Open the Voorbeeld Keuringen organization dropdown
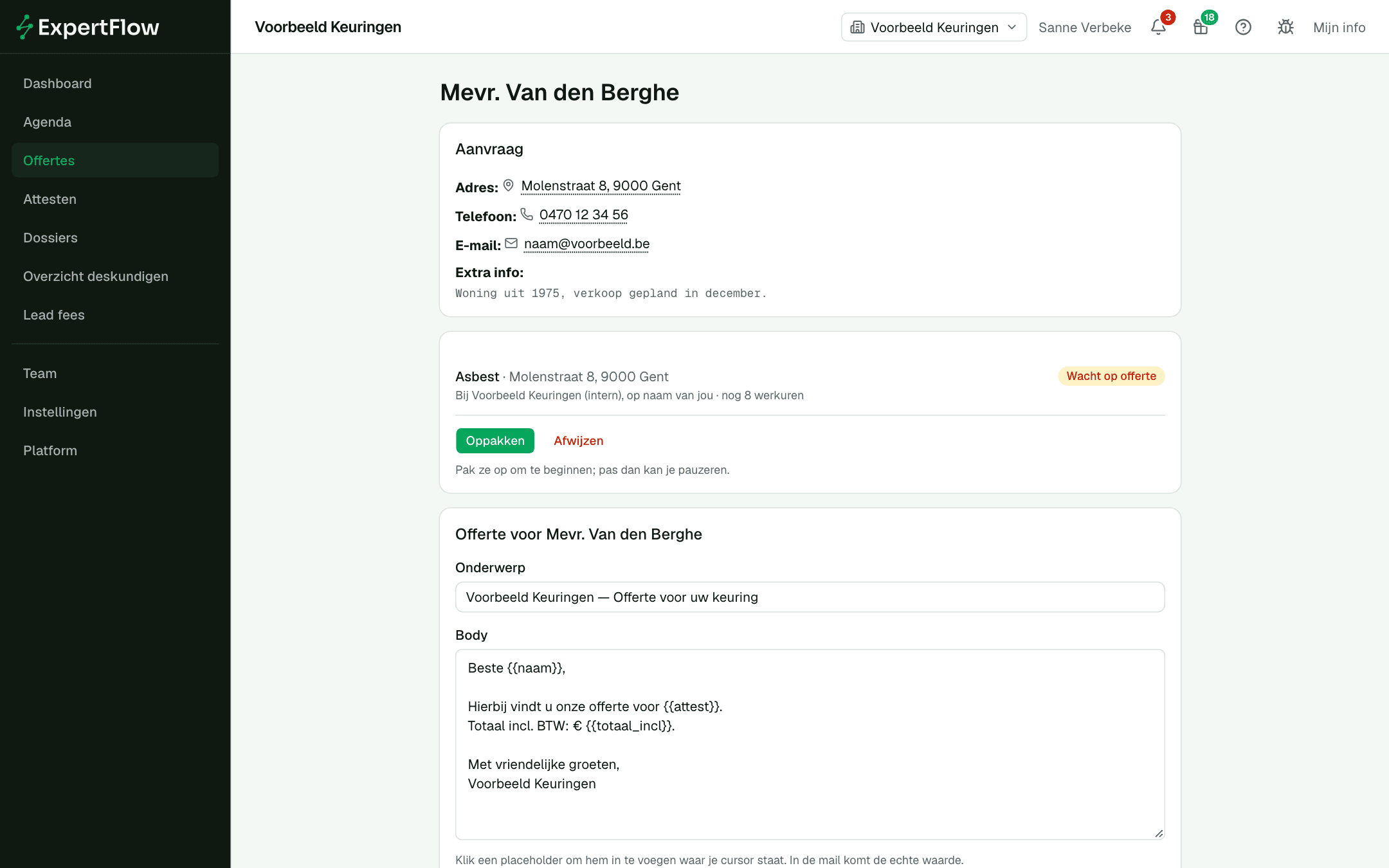1389x868 pixels. pyautogui.click(x=934, y=27)
